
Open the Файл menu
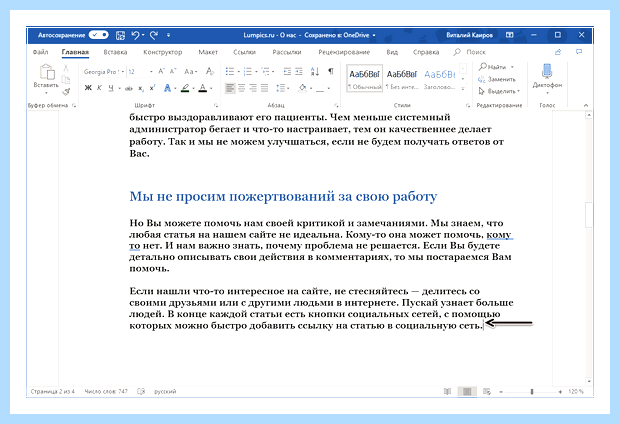[40, 52]
